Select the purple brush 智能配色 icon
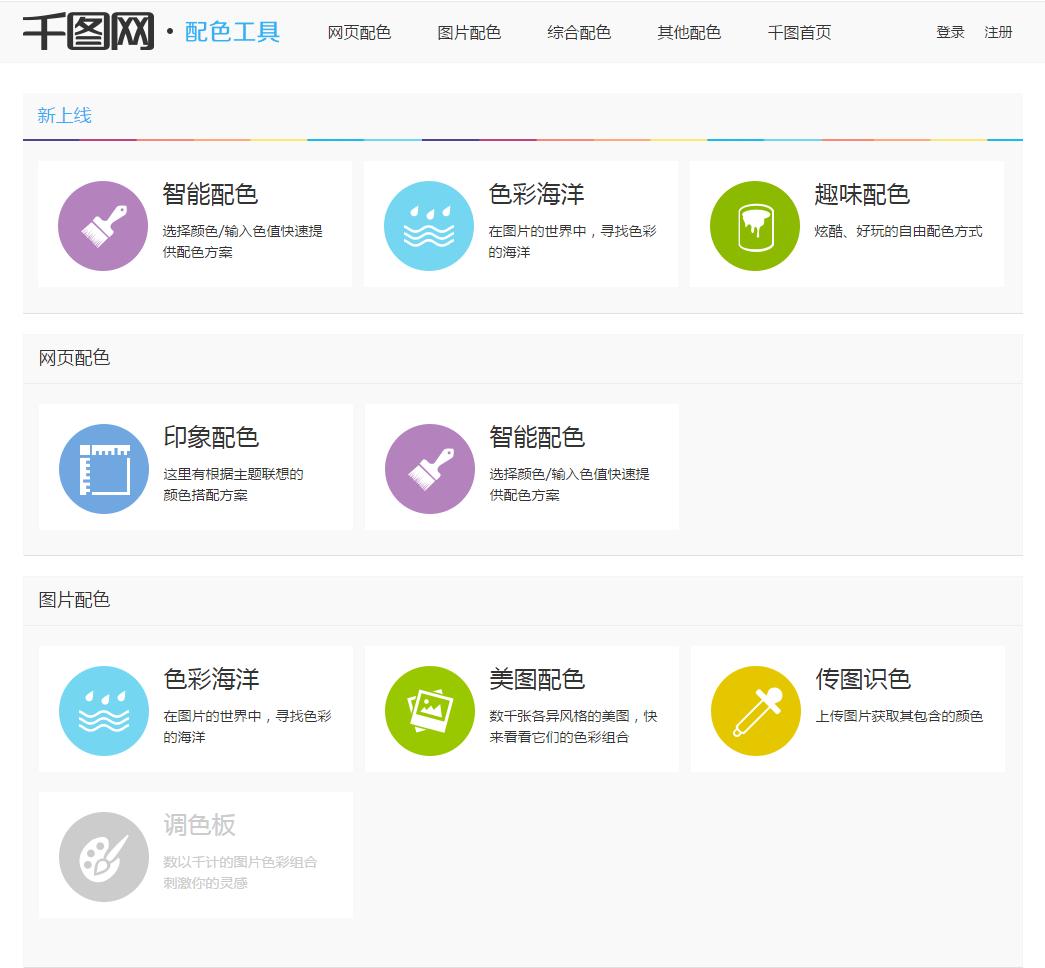This screenshot has height=968, width=1045. 102,224
